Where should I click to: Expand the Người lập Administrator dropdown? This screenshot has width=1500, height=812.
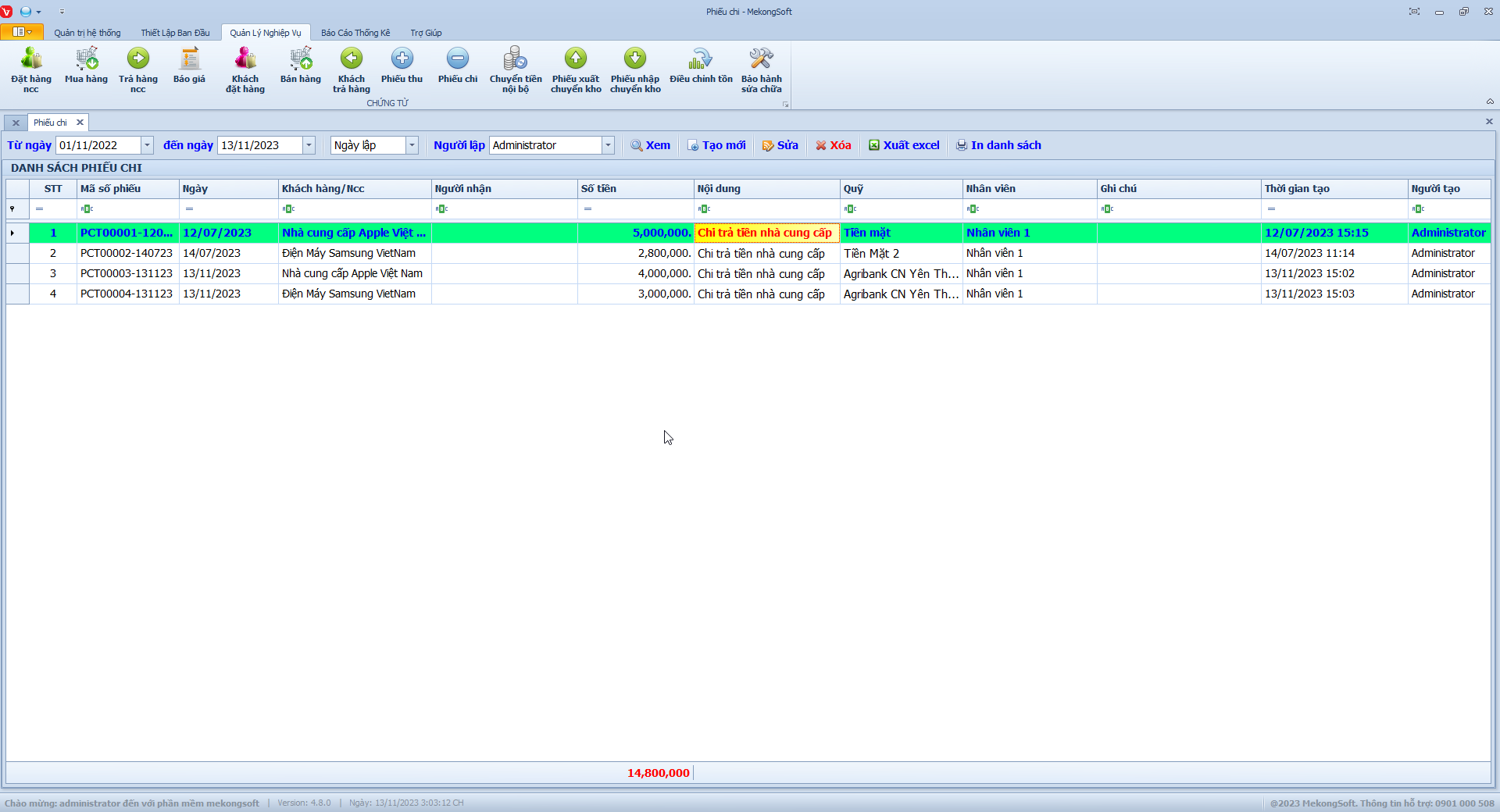pyautogui.click(x=608, y=145)
